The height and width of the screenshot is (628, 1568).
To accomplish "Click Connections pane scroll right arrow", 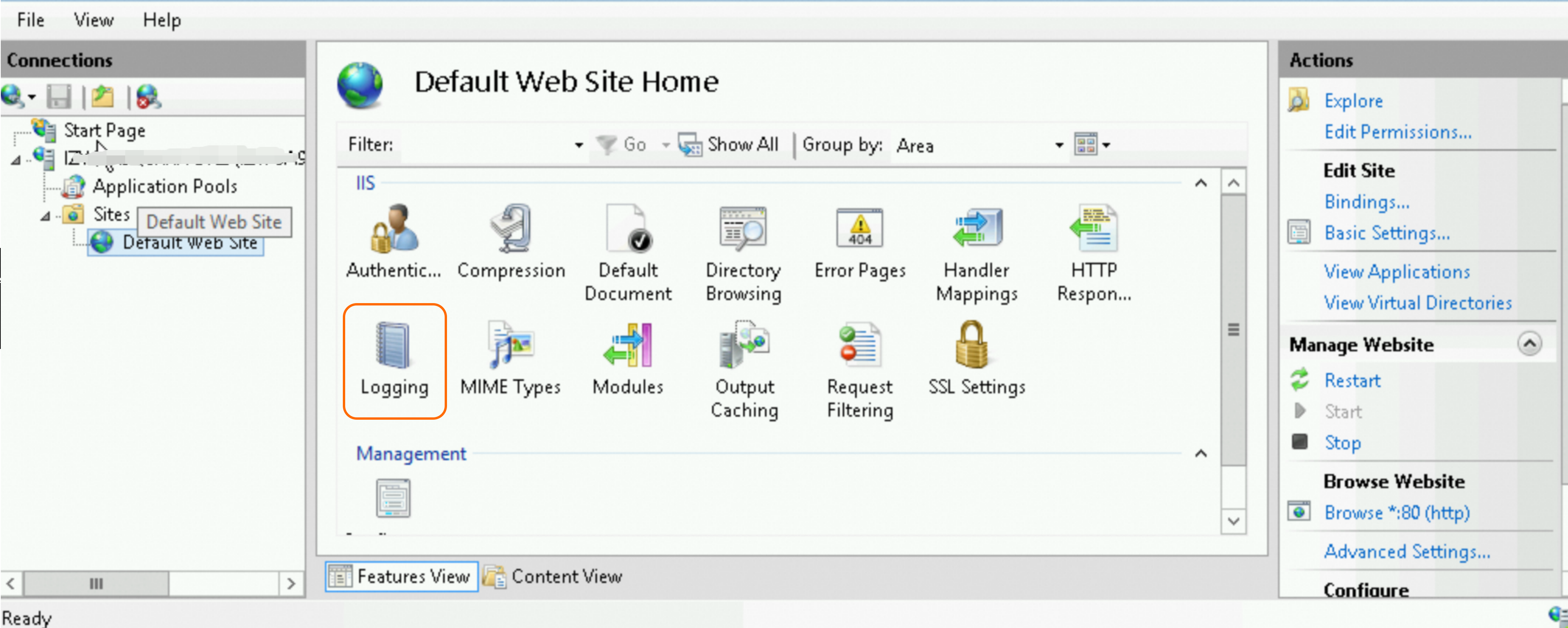I will point(291,584).
